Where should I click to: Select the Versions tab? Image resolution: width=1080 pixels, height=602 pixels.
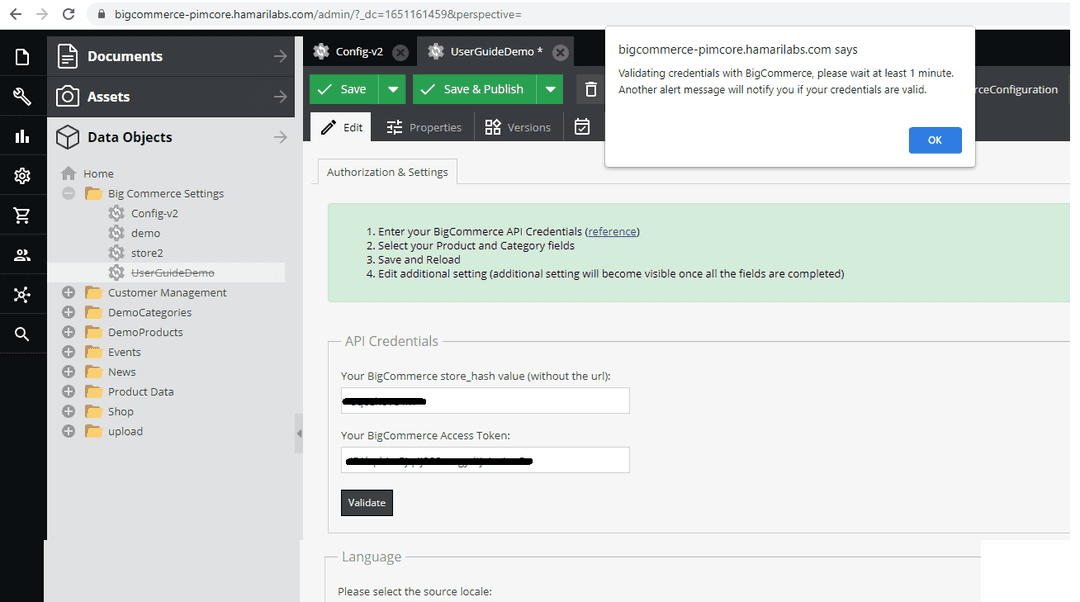coord(518,127)
